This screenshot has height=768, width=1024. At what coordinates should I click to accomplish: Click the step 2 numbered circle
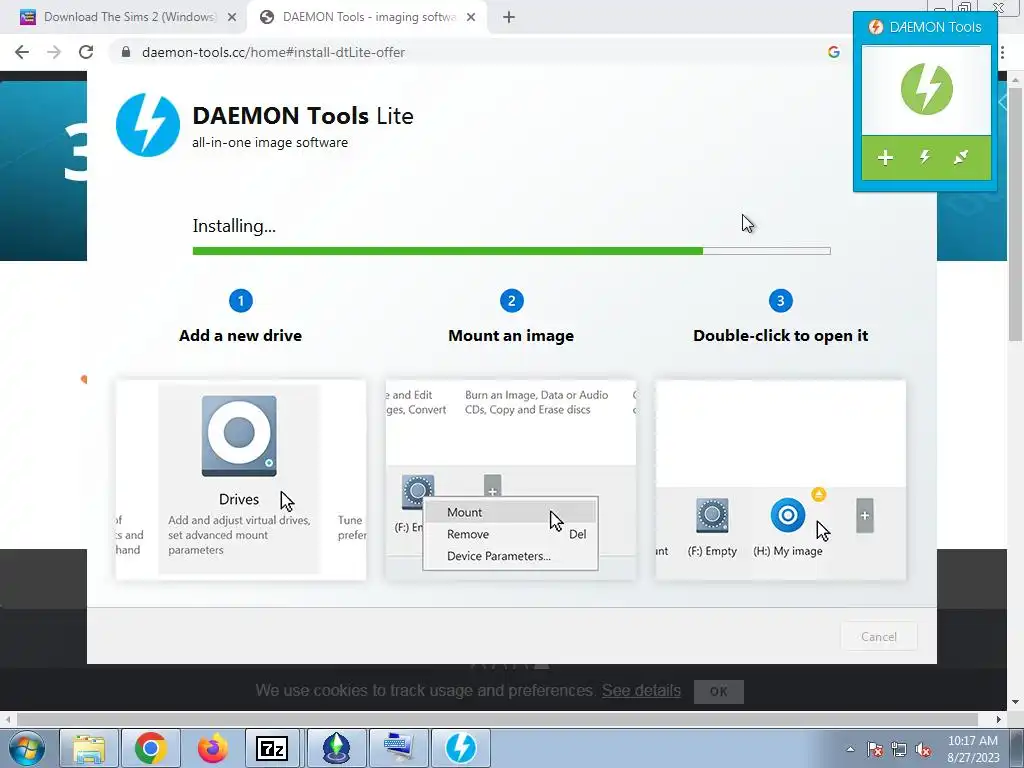click(x=511, y=301)
